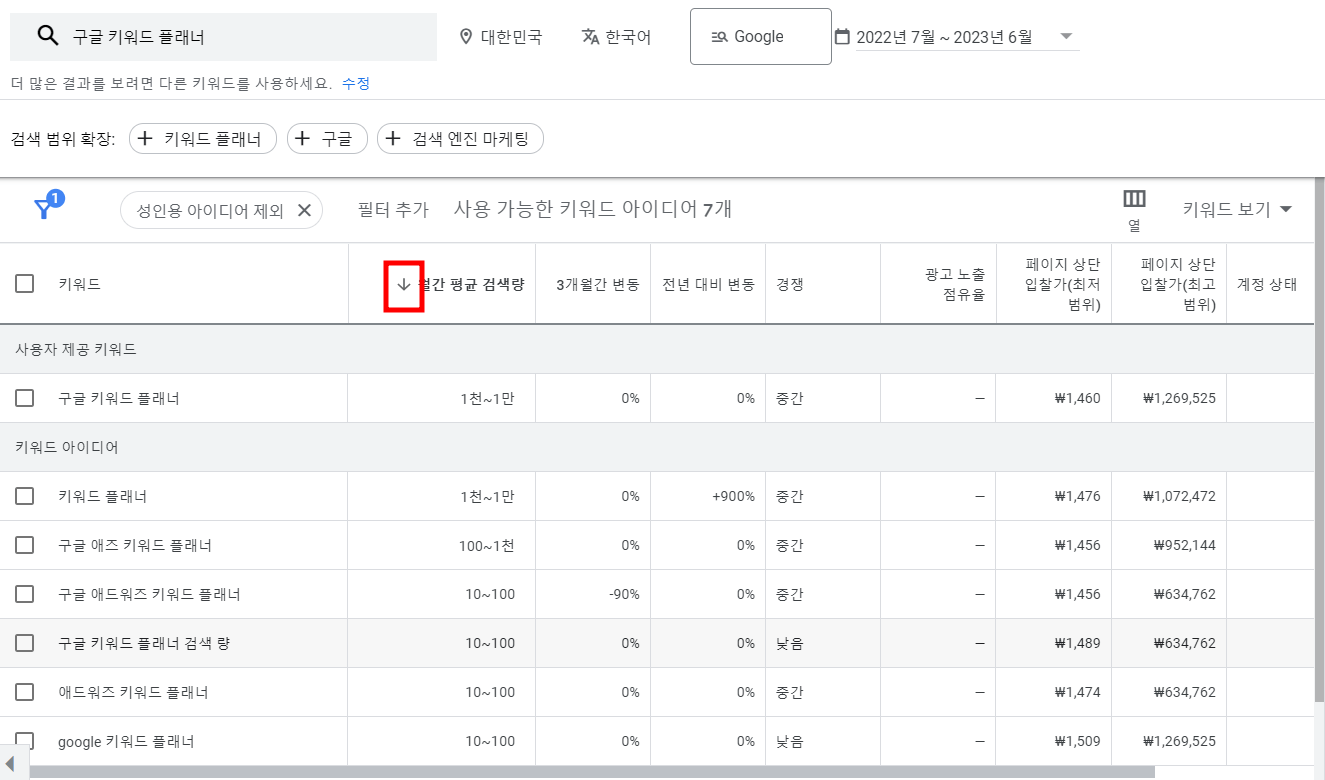Check the 키워드 플래너 row checkbox
This screenshot has height=780, width=1325.
(24, 496)
